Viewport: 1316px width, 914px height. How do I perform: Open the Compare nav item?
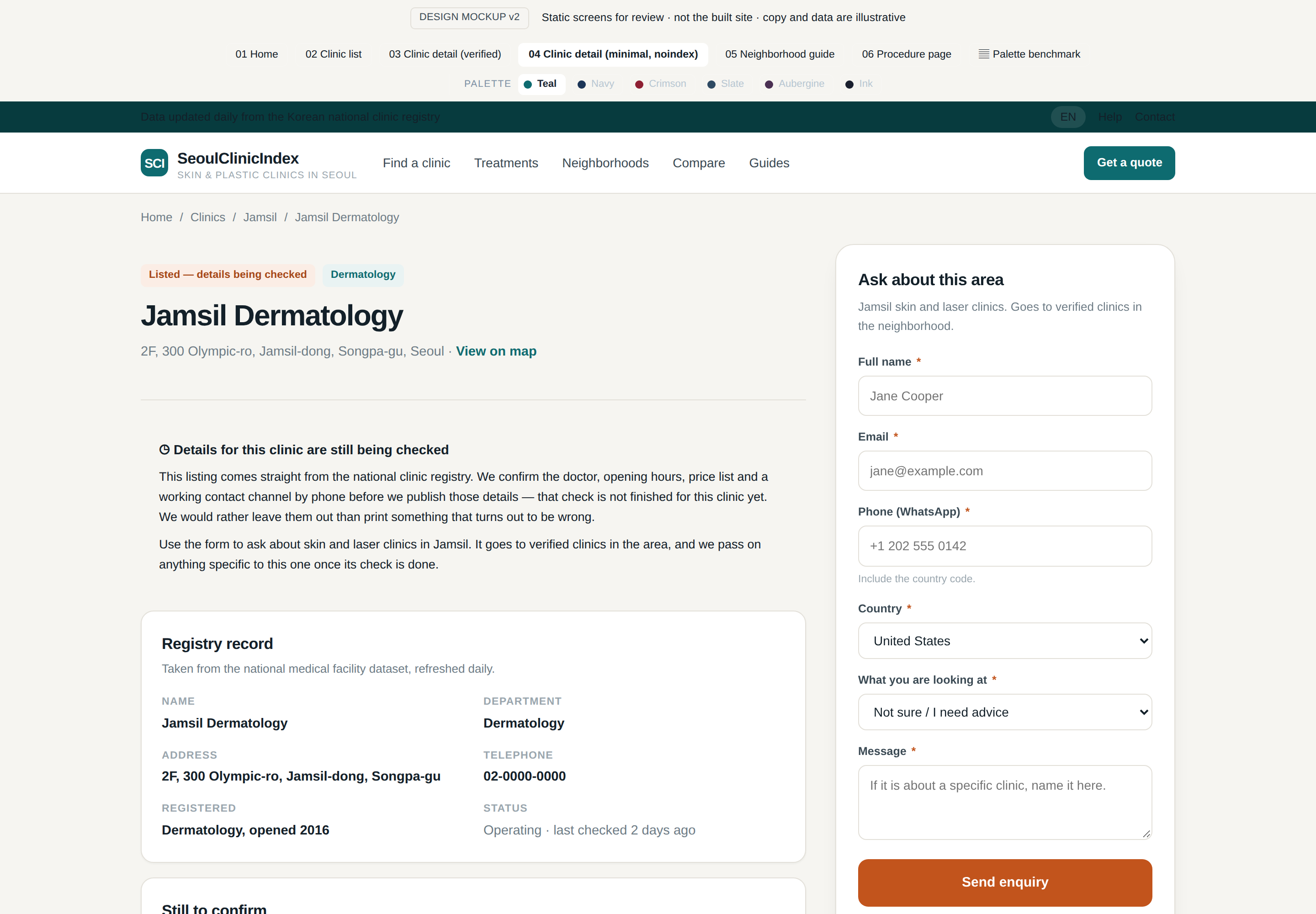[x=699, y=163]
